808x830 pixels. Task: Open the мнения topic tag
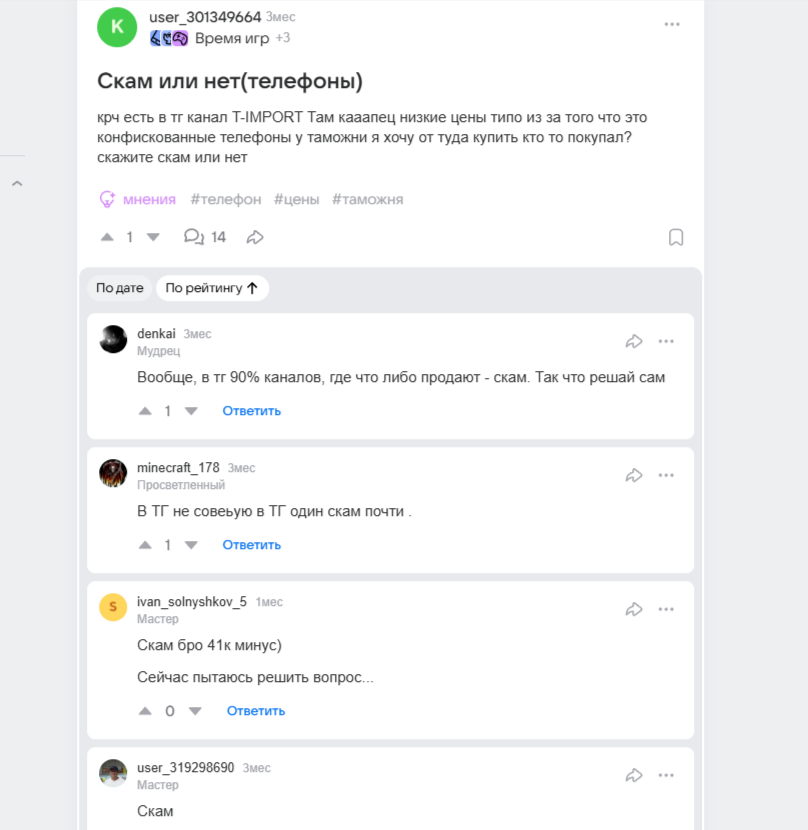point(138,199)
